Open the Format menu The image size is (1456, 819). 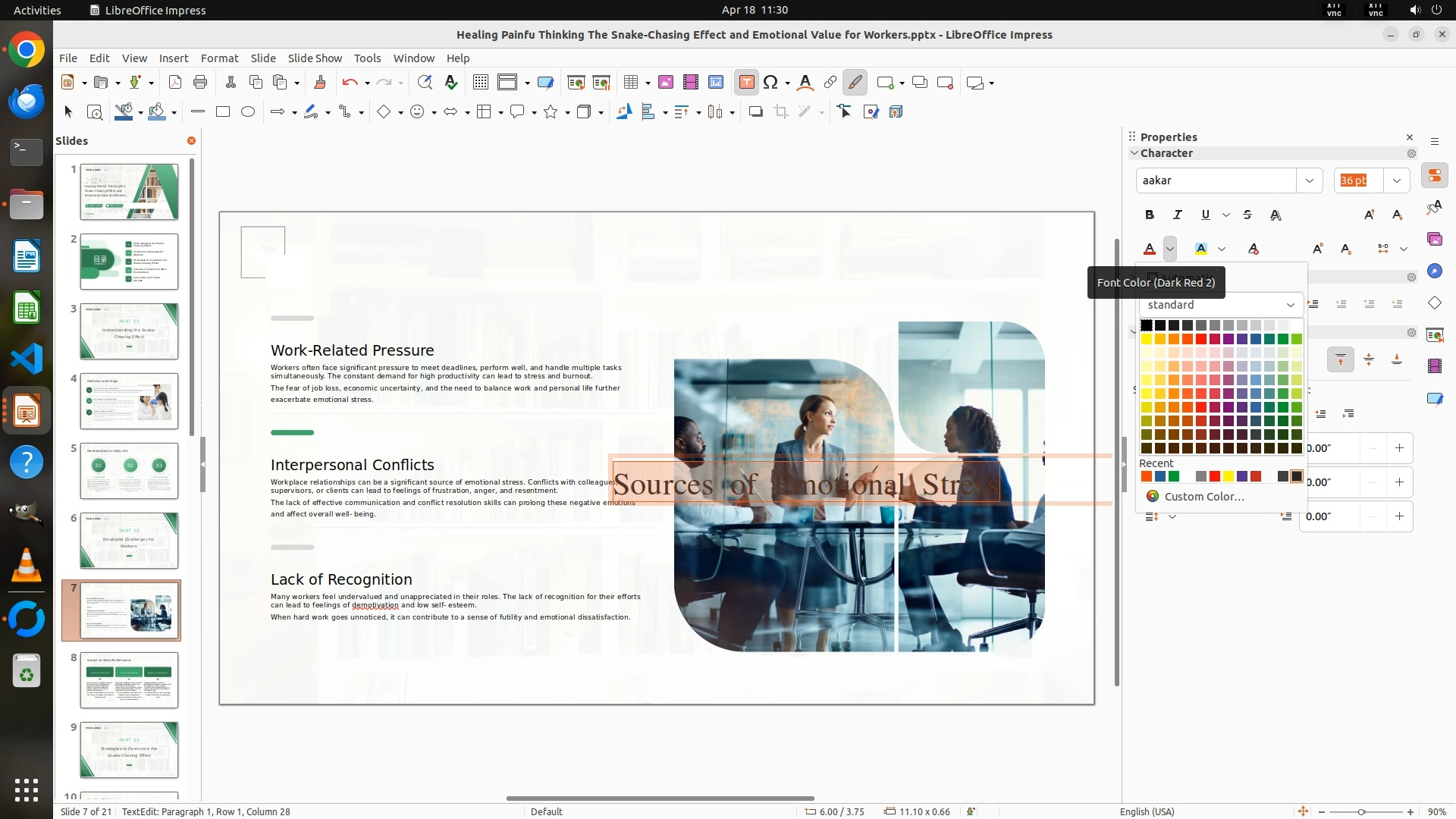[219, 58]
